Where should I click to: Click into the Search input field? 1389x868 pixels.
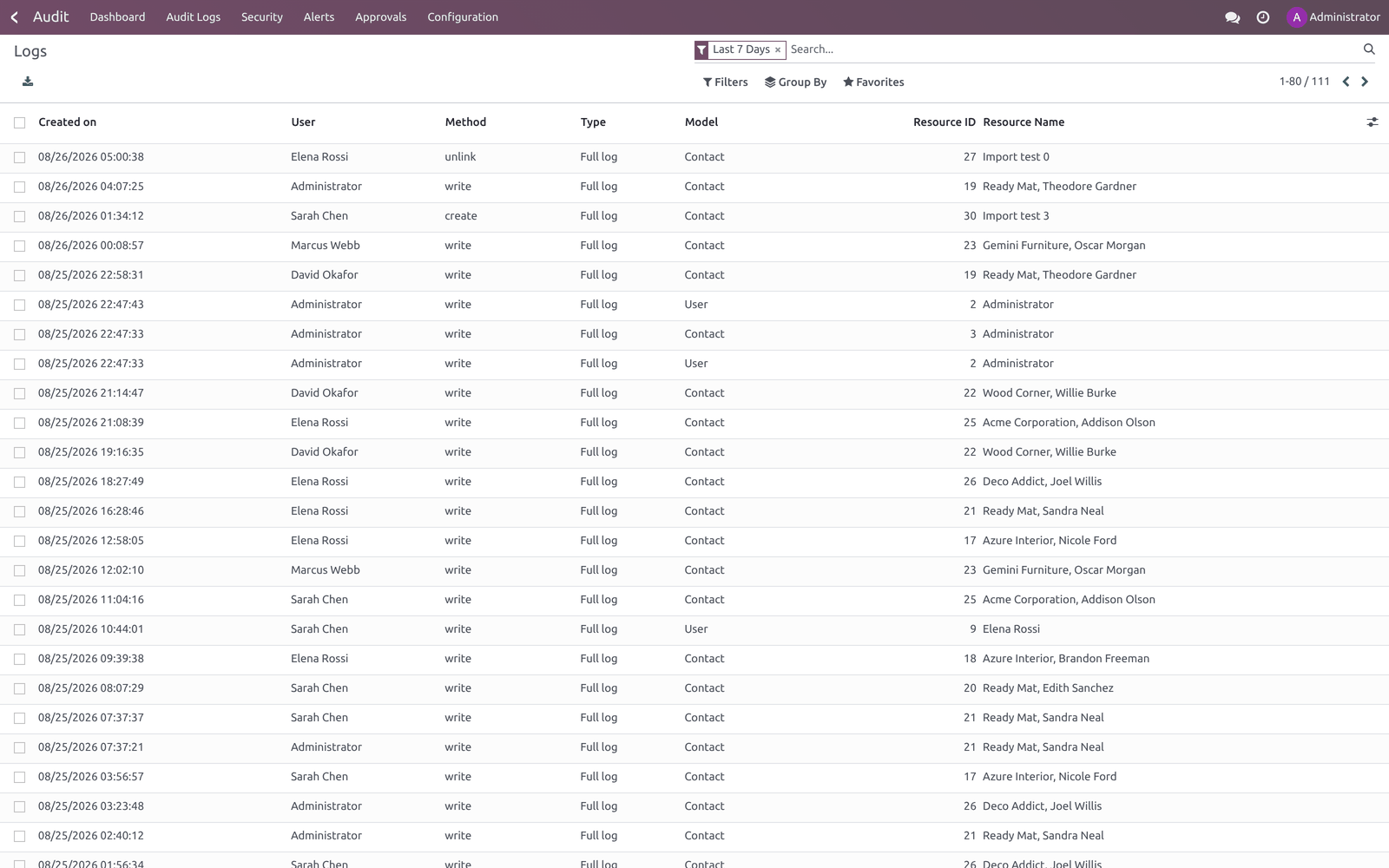click(1072, 49)
